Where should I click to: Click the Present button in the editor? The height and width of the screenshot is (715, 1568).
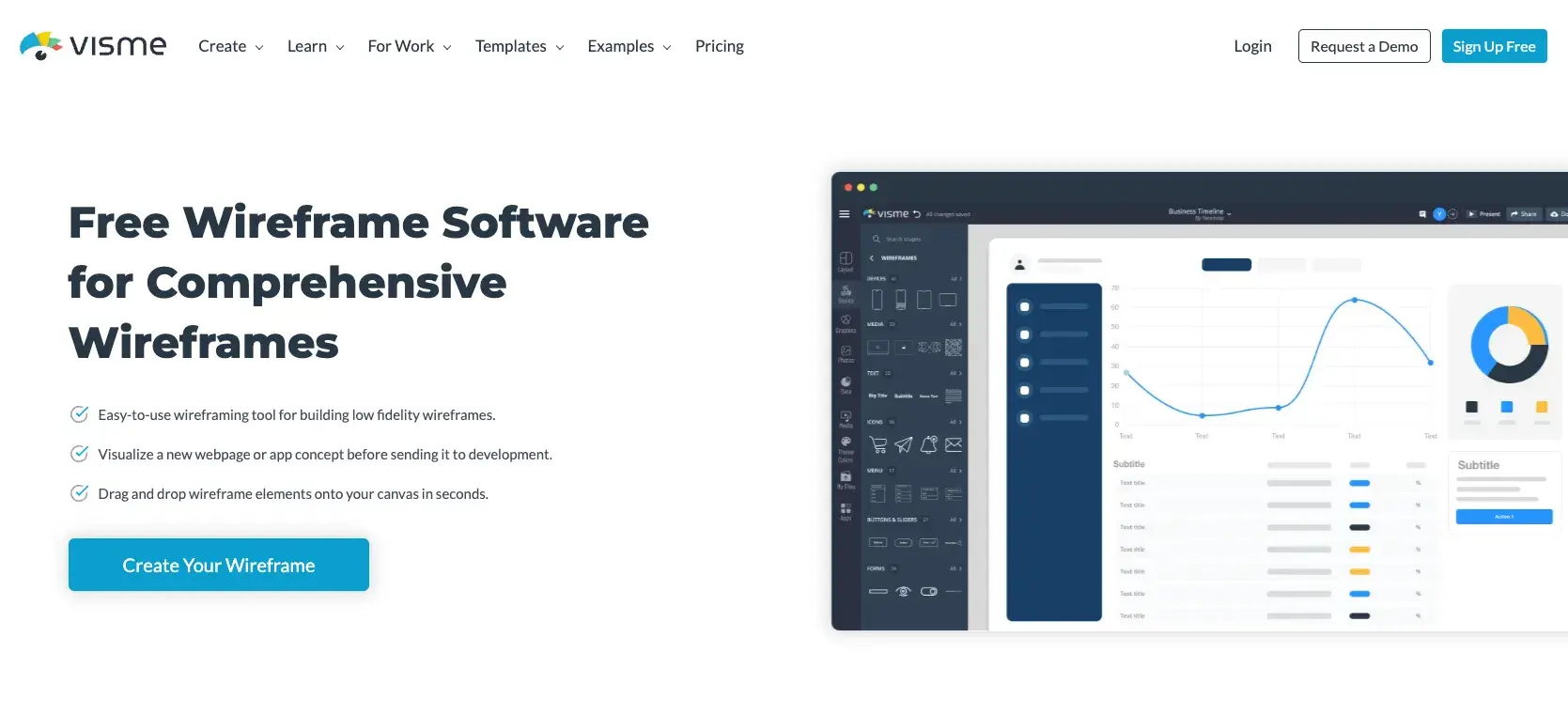click(1484, 214)
